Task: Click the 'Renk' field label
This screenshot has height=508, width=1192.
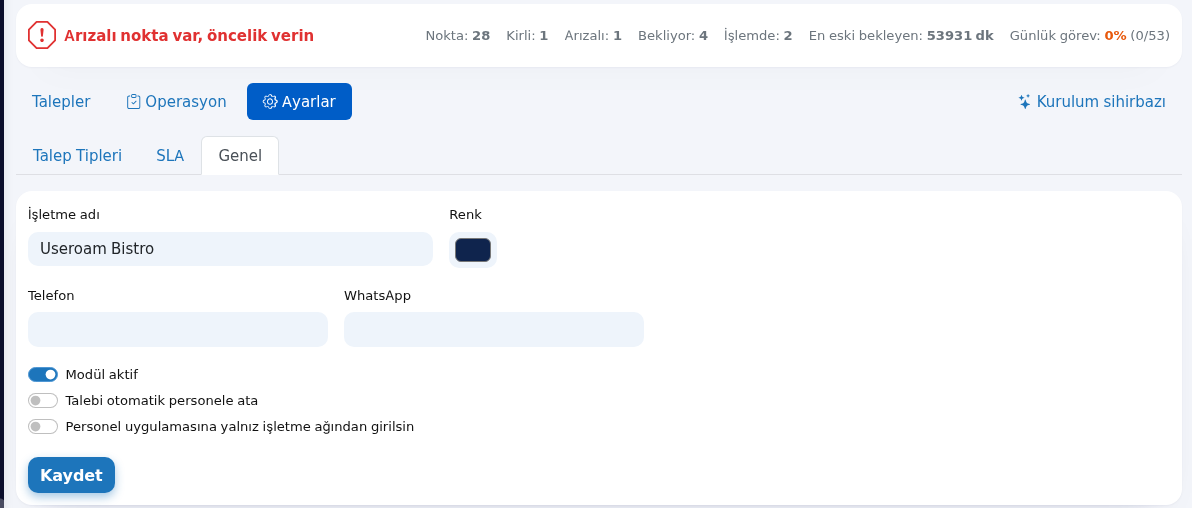Action: coord(465,214)
